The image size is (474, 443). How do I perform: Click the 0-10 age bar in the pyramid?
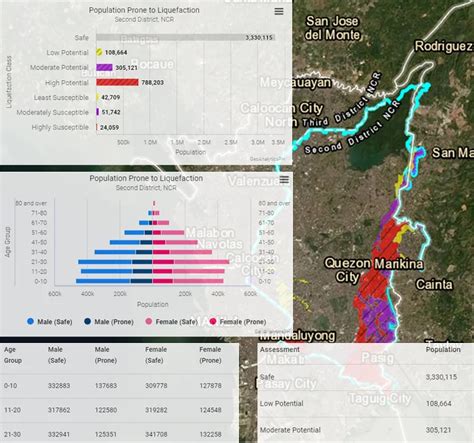tap(150, 281)
